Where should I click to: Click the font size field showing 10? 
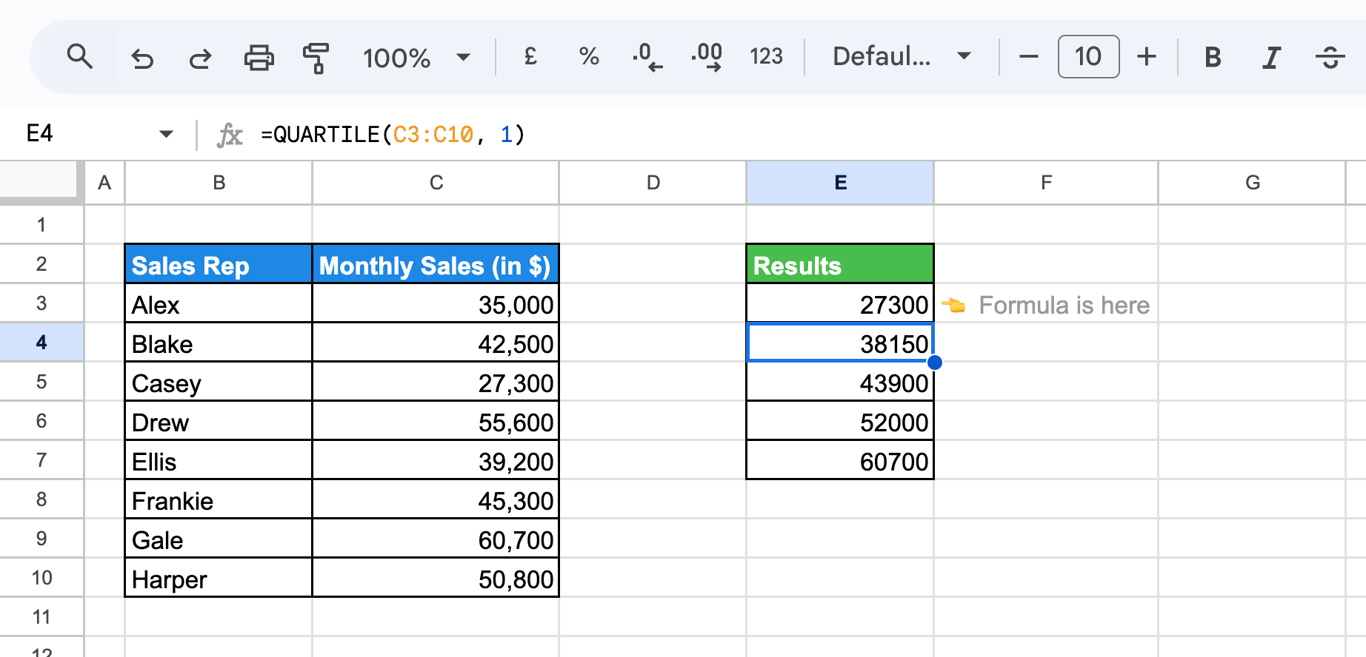tap(1088, 57)
